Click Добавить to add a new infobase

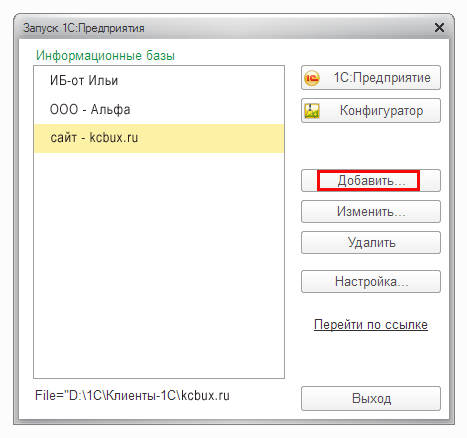pos(371,181)
